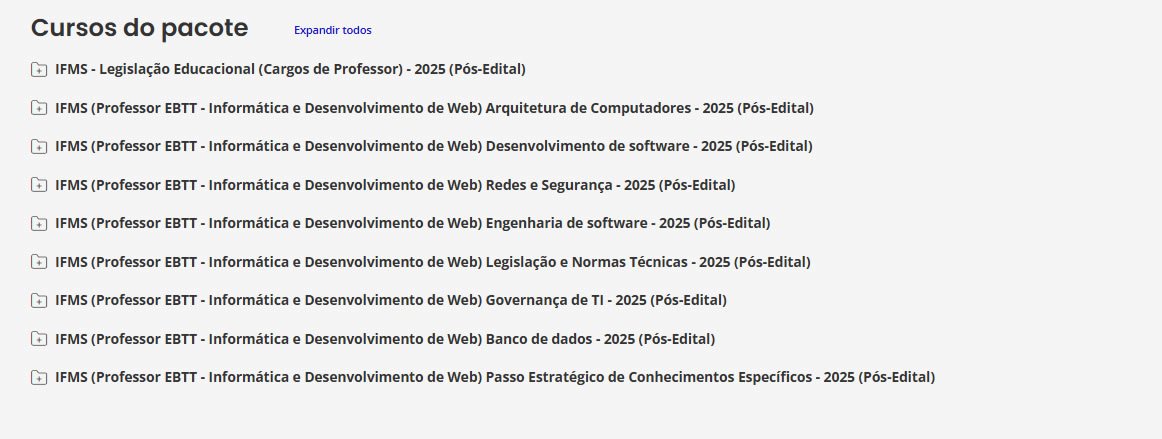This screenshot has height=439, width=1162.
Task: Click the 'Expandir todos' link
Action: click(x=332, y=30)
